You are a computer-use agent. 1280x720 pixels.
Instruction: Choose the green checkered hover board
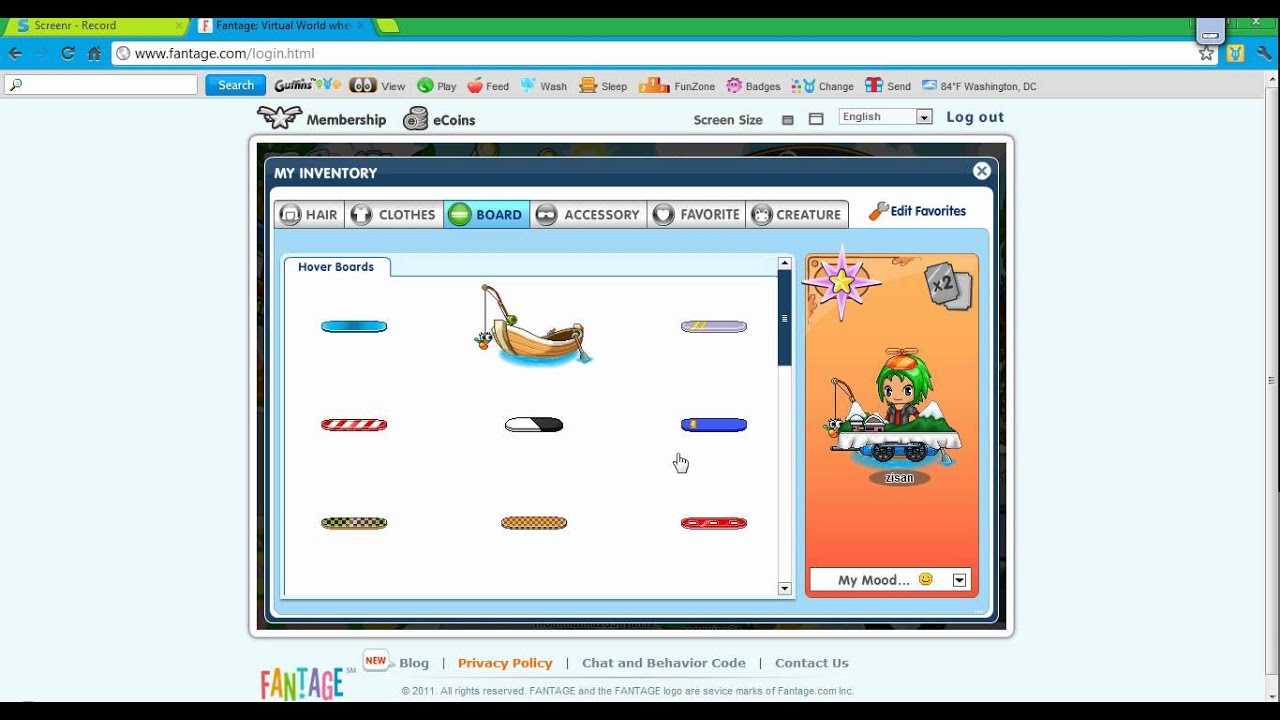coord(354,523)
